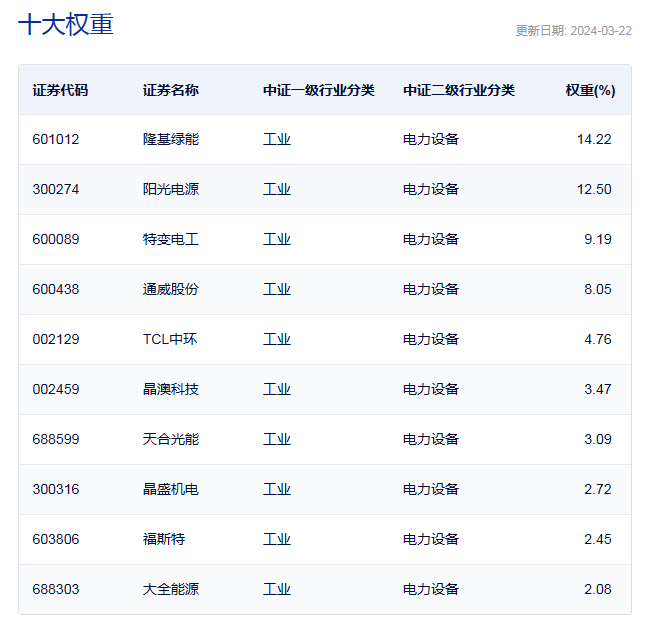Select the name 隆基绿能
This screenshot has height=640, width=649.
pyautogui.click(x=171, y=139)
